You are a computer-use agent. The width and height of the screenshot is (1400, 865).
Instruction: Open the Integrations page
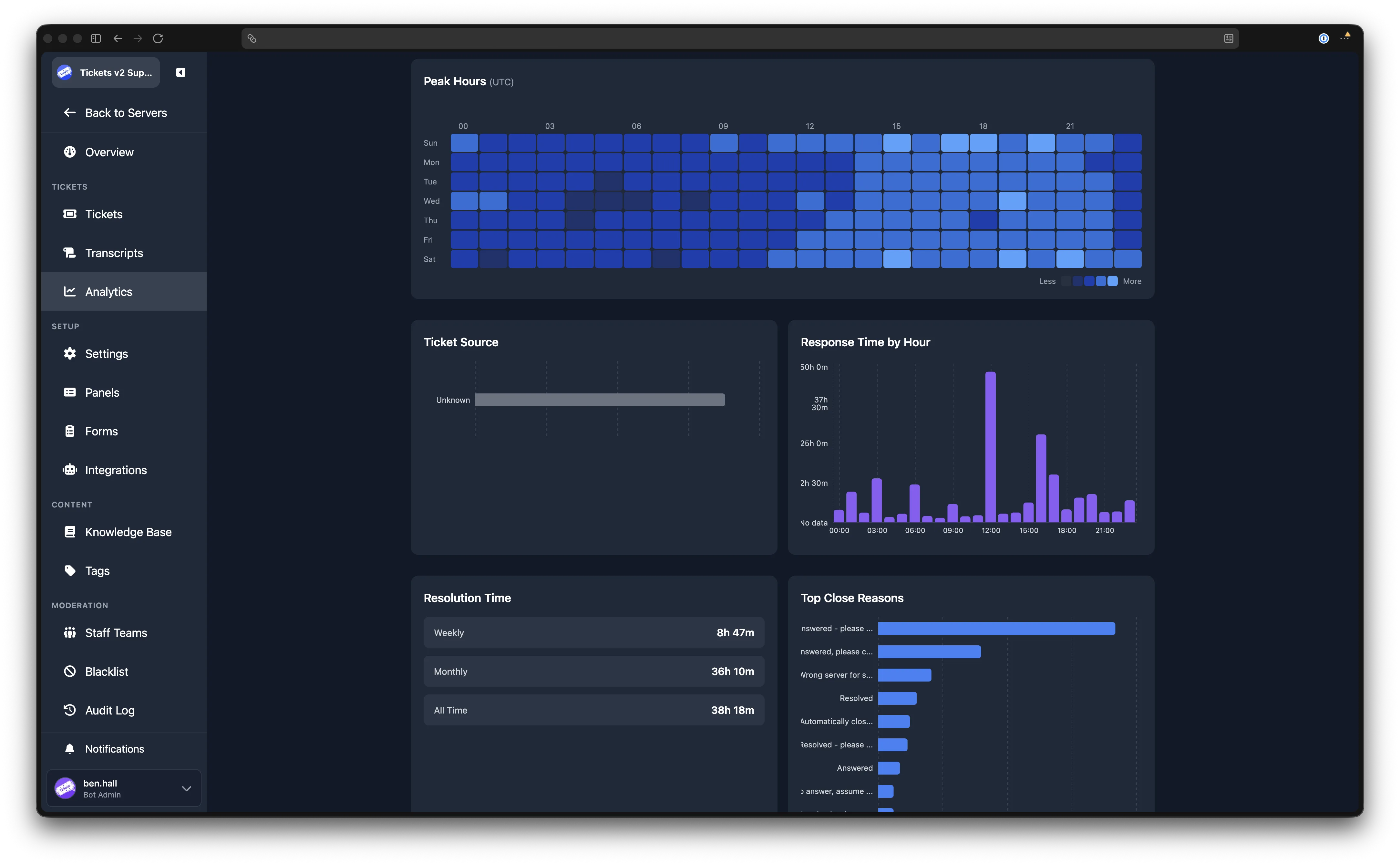[x=124, y=470]
